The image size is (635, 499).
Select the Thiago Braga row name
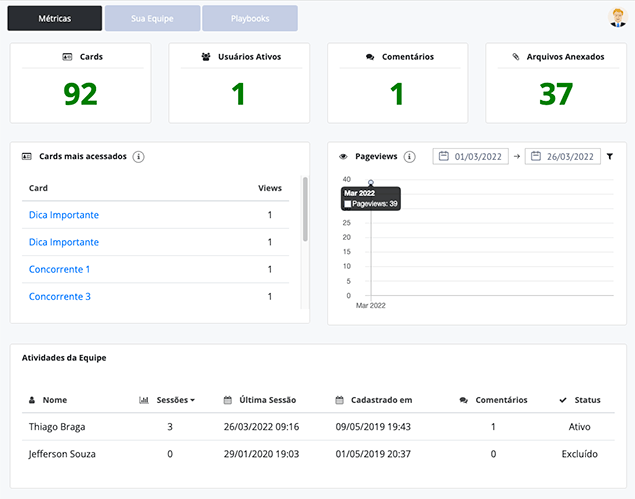[x=57, y=426]
